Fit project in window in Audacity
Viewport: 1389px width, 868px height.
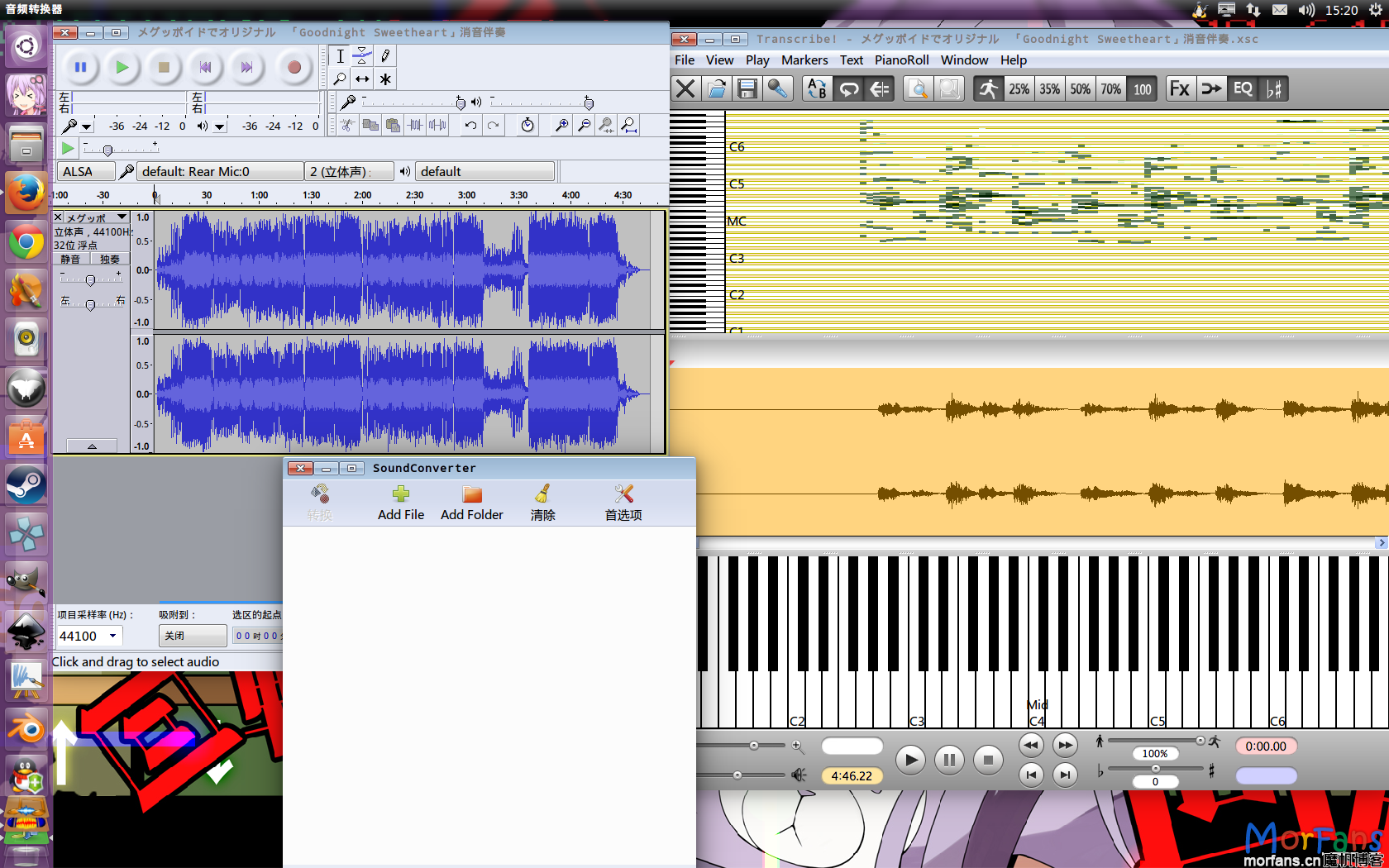pos(629,125)
